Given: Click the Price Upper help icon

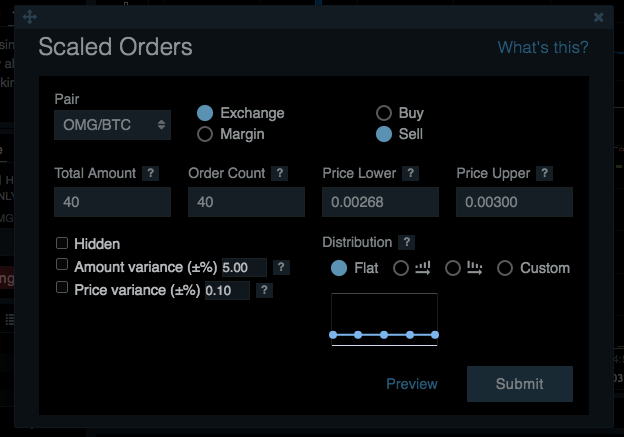Looking at the screenshot, I should click(544, 173).
